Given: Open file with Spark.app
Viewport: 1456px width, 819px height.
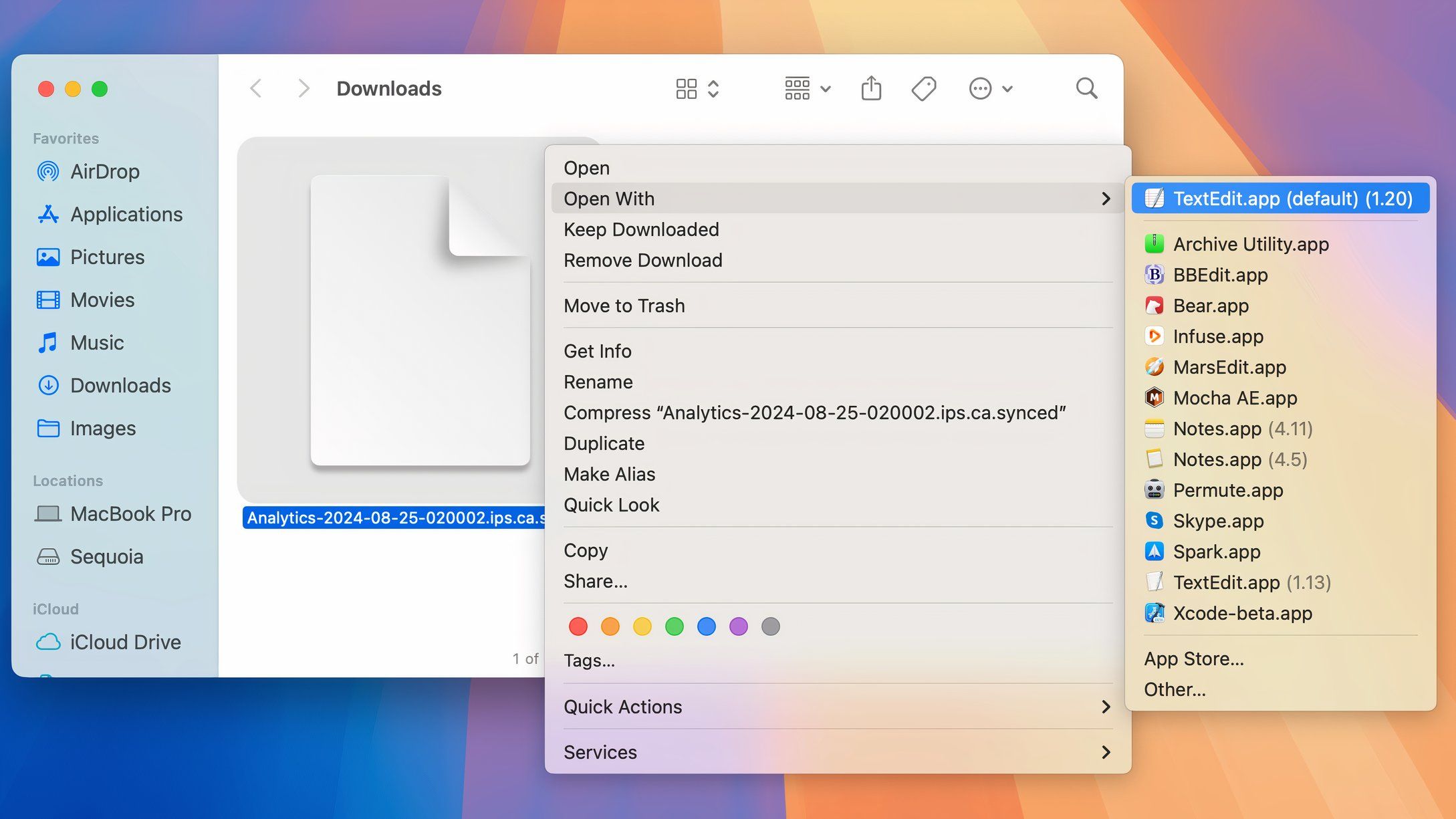Looking at the screenshot, I should pyautogui.click(x=1217, y=551).
